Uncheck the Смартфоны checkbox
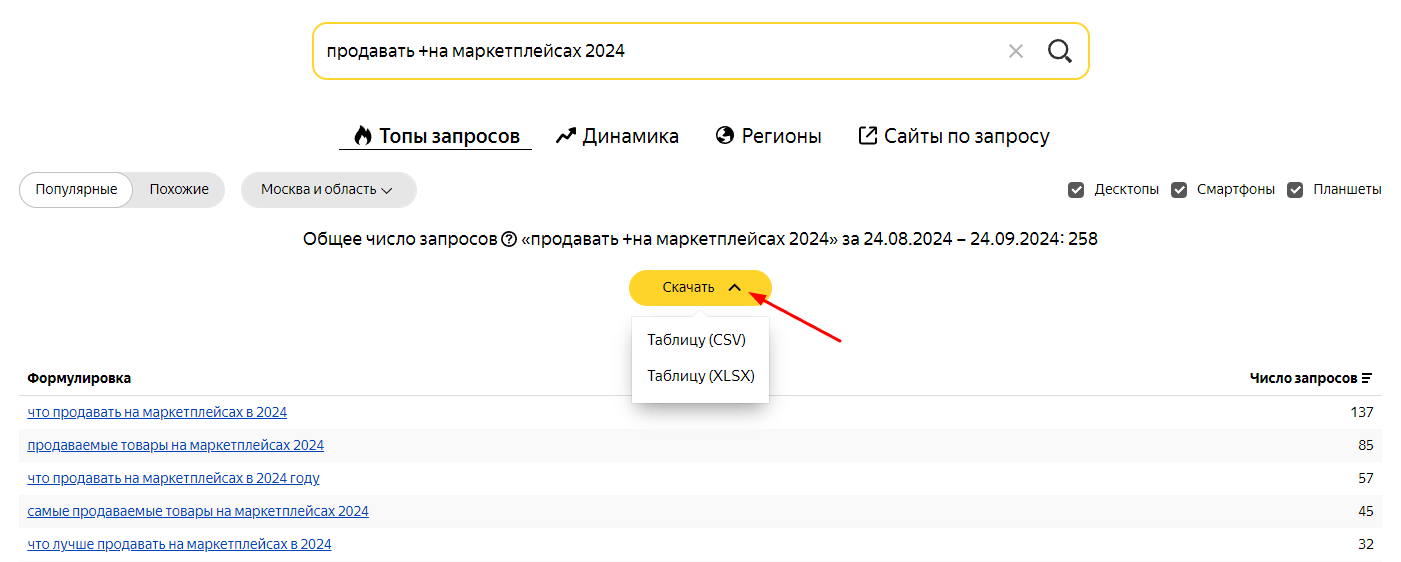The height and width of the screenshot is (562, 1401). coord(1179,189)
